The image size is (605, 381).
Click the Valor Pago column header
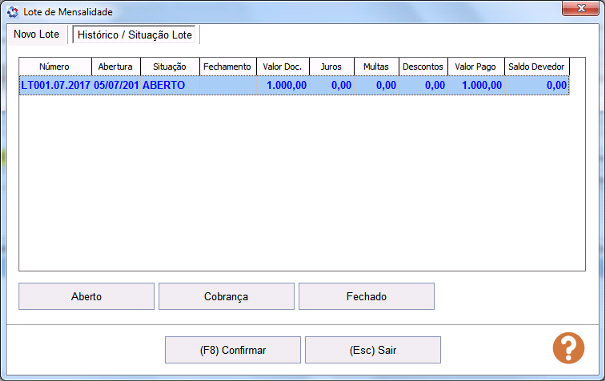(x=476, y=67)
